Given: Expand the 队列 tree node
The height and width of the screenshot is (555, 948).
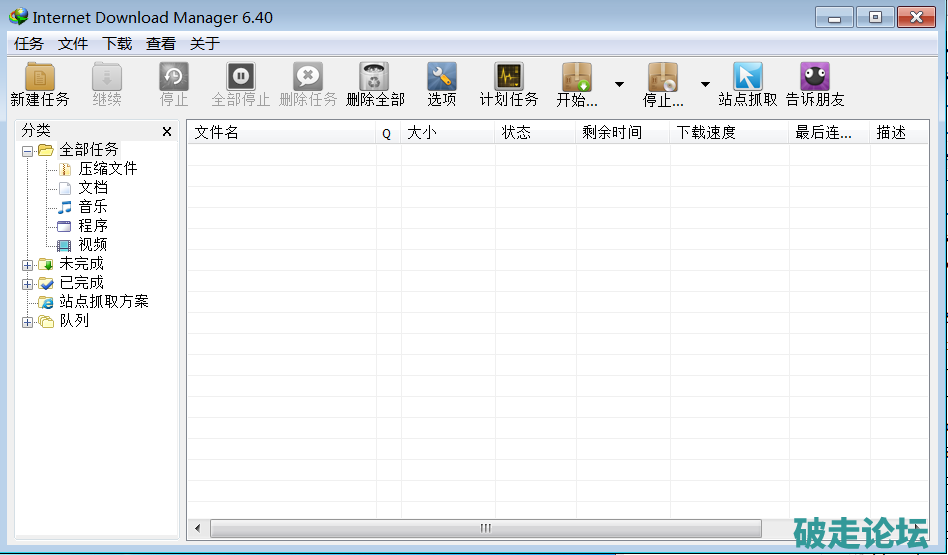Looking at the screenshot, I should tap(27, 322).
